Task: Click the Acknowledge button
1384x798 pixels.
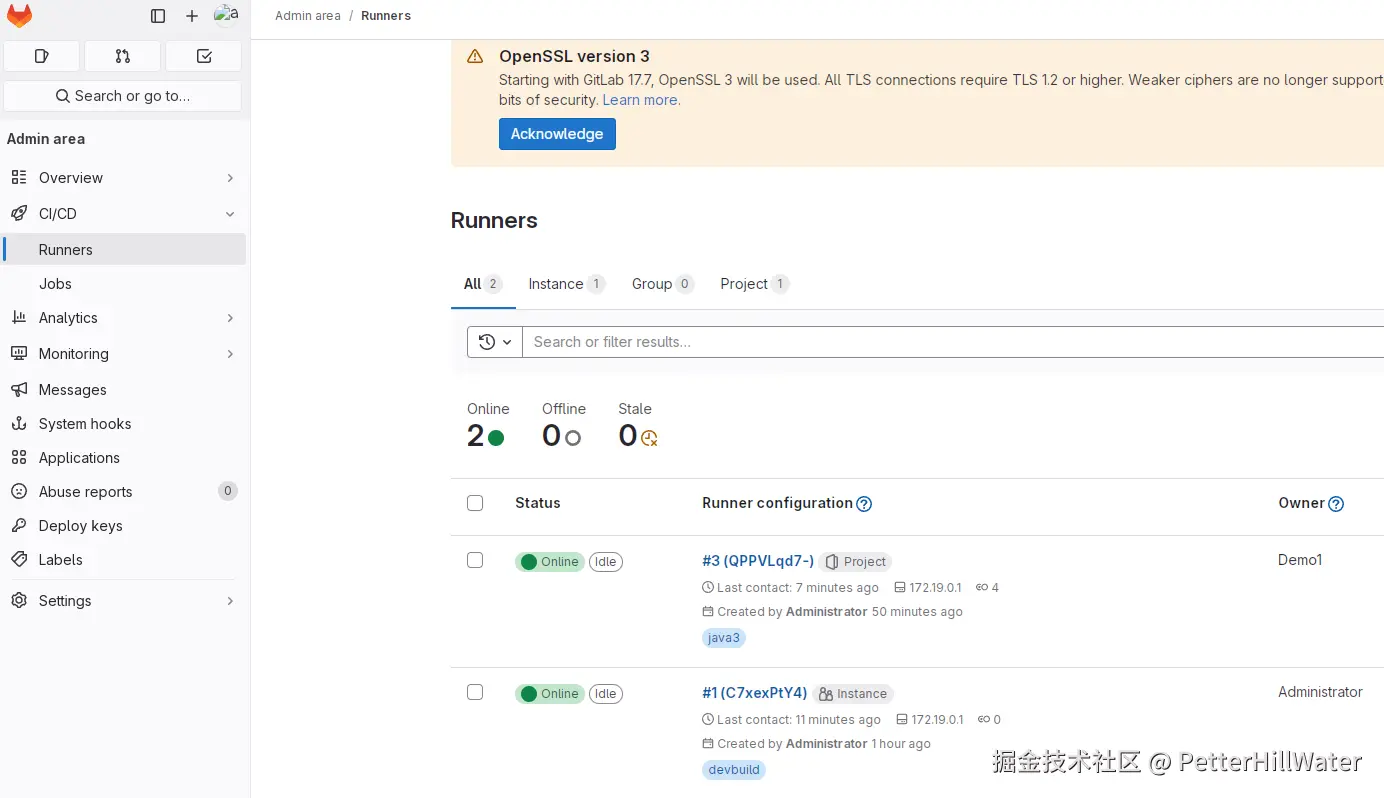Action: (x=557, y=134)
